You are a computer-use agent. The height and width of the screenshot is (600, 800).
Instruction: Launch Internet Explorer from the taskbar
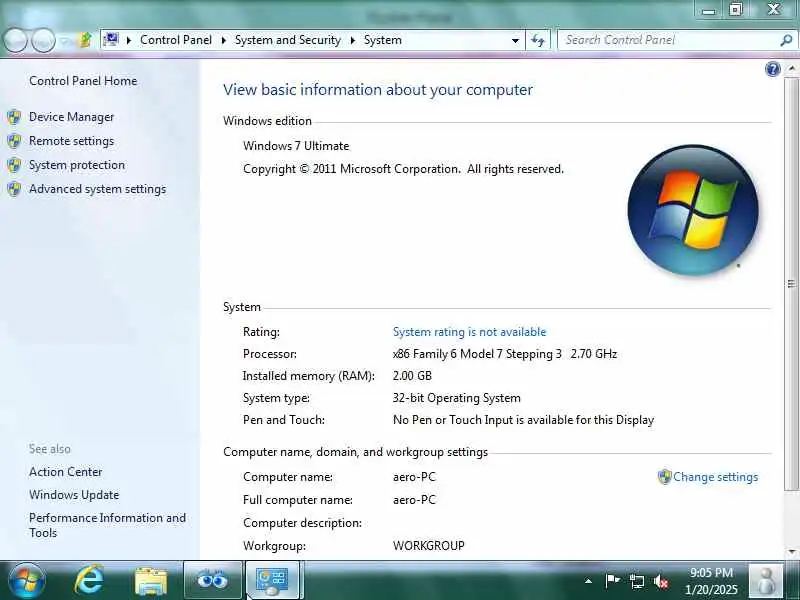[89, 581]
